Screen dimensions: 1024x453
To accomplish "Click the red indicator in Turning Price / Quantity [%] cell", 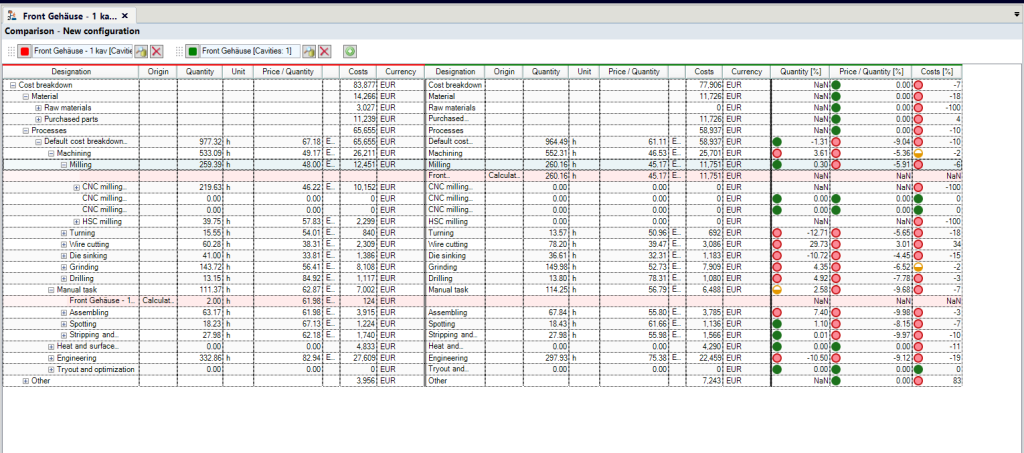I will [835, 233].
